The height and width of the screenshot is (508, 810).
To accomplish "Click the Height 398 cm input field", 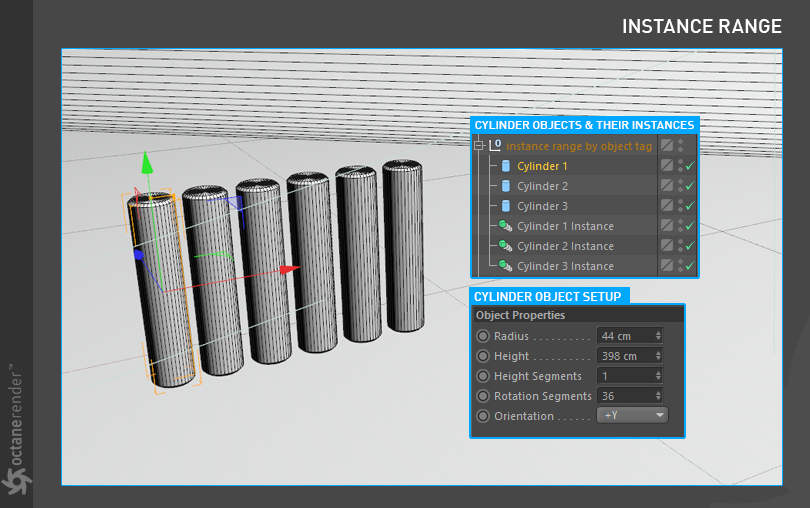I will 629,356.
